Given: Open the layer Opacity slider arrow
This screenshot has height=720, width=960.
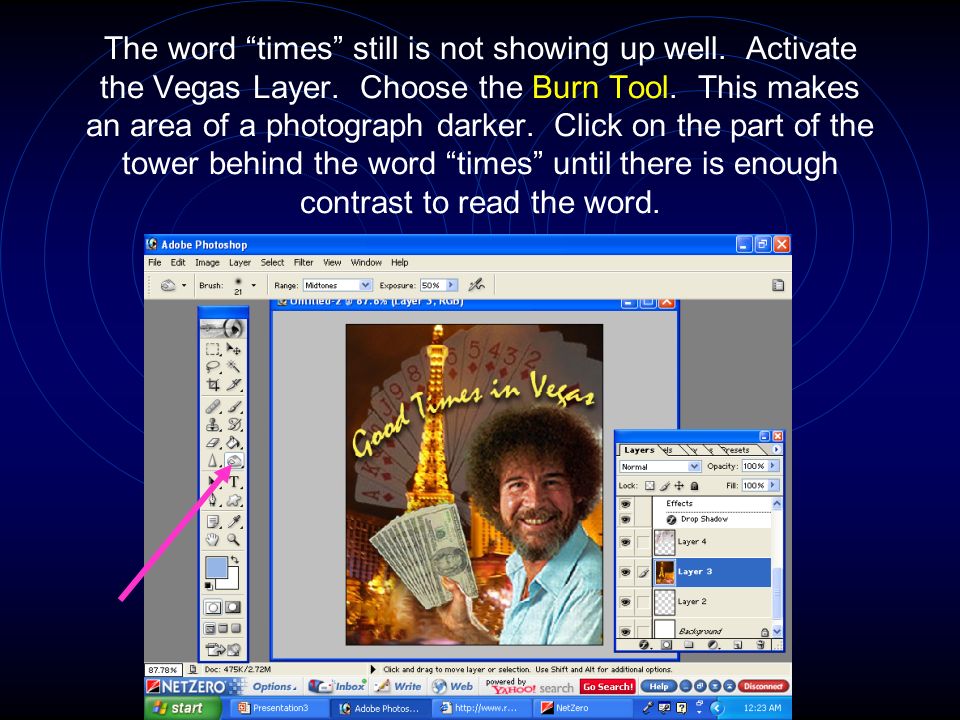Looking at the screenshot, I should (x=773, y=466).
